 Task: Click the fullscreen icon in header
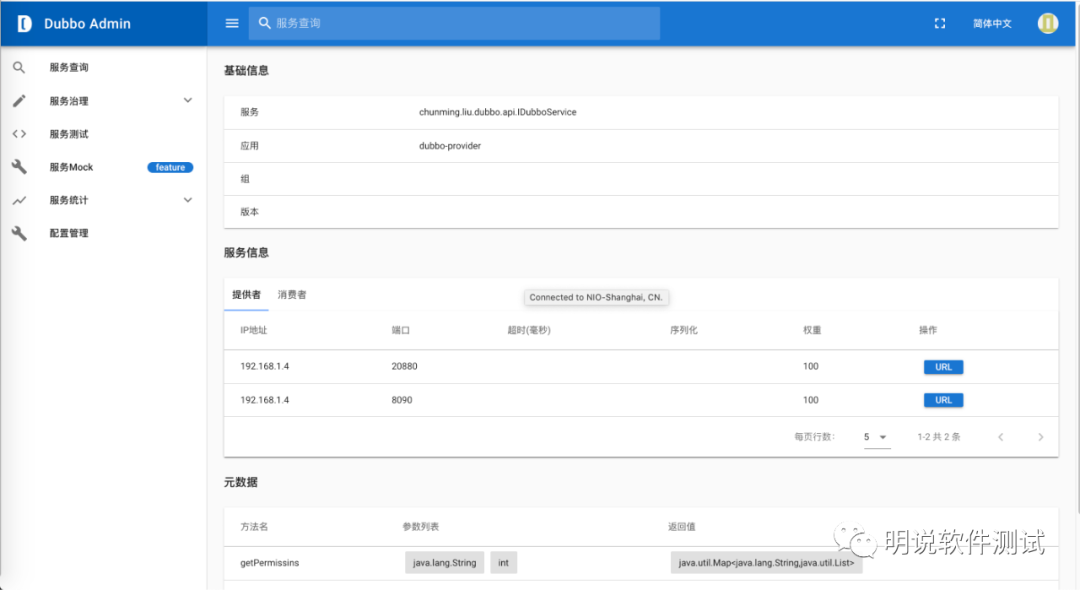pyautogui.click(x=939, y=23)
